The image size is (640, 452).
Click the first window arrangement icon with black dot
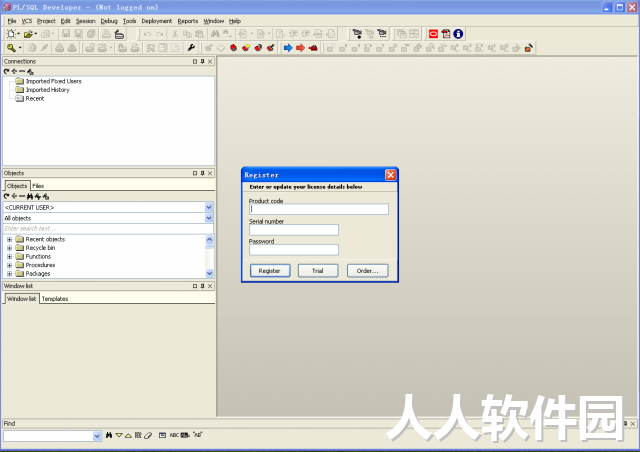click(357, 34)
